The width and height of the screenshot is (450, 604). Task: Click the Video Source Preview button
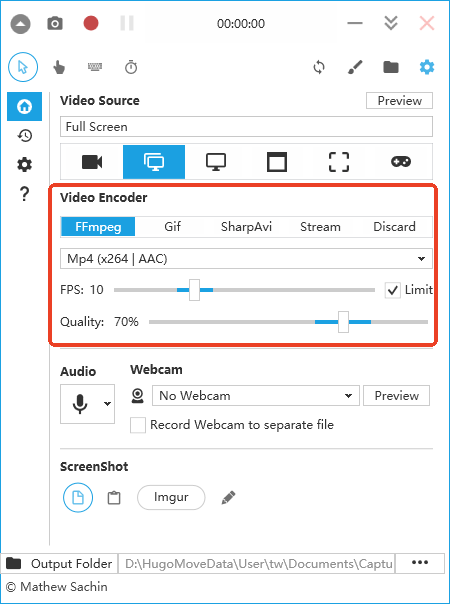click(x=399, y=101)
